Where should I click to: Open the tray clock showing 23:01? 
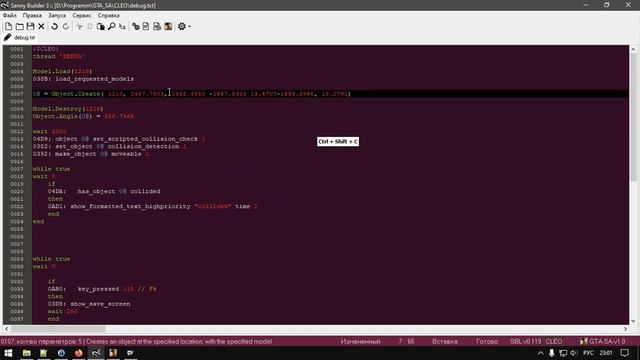(x=606, y=353)
